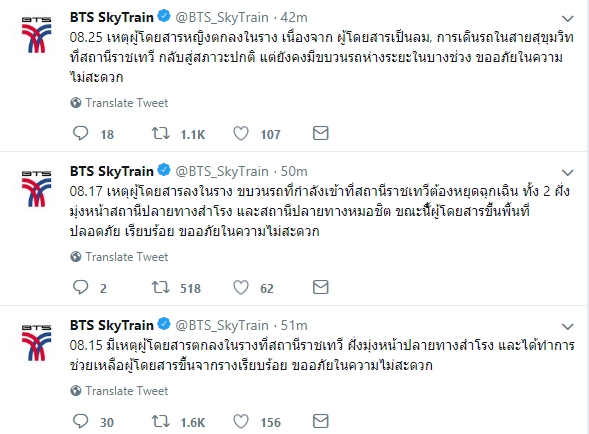Open the @BTS_SkyTrain handle on the 51m tweet

(222, 325)
